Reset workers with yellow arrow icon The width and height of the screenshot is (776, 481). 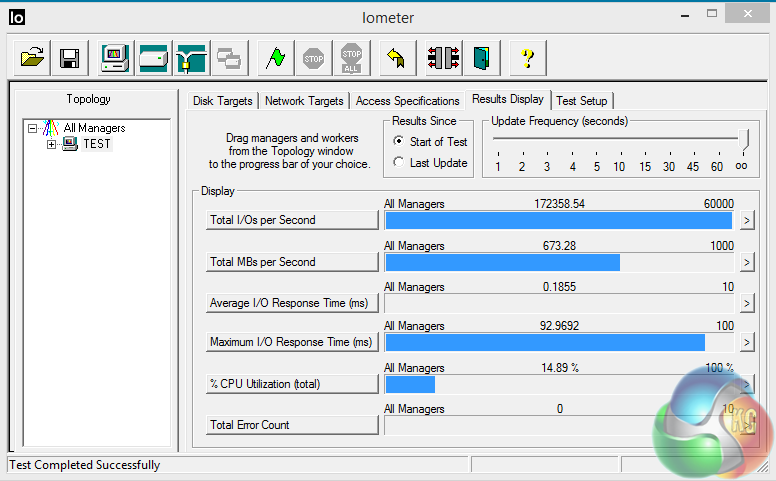[x=397, y=58]
